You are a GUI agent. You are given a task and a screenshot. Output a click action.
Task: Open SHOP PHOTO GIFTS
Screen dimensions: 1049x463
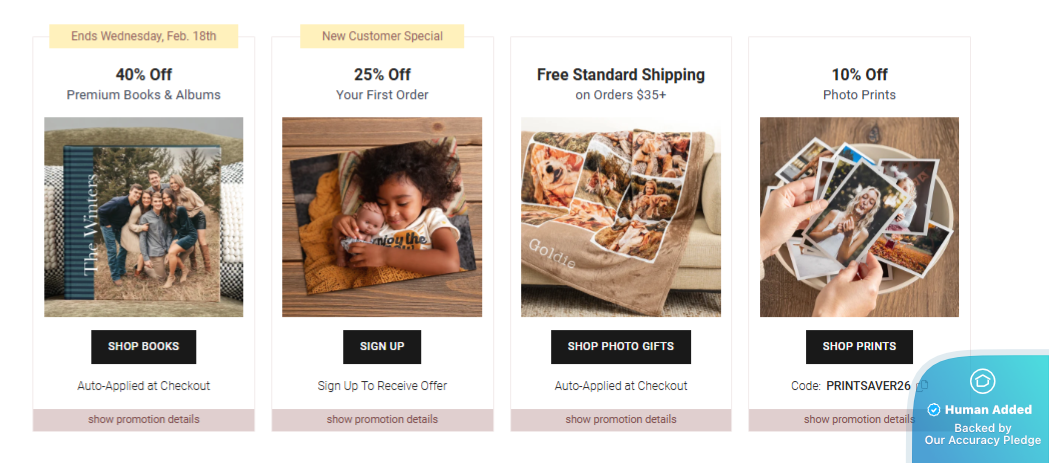[x=621, y=347]
